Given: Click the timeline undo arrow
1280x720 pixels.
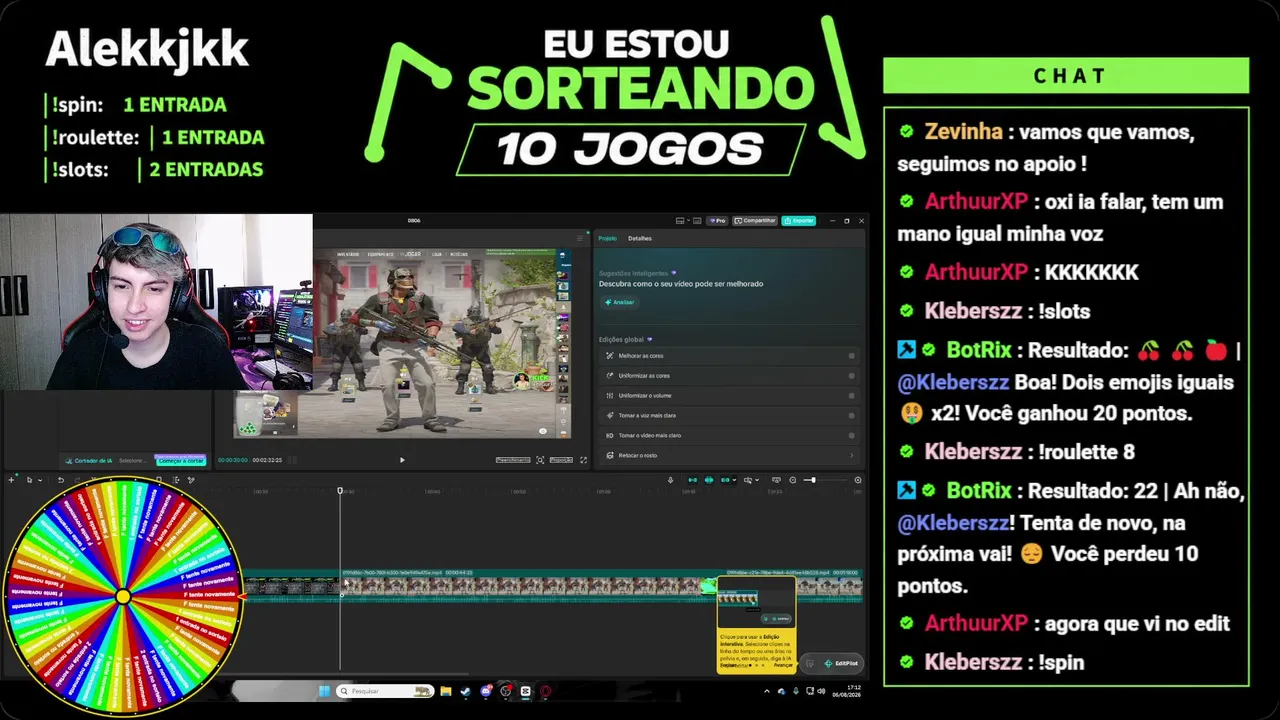Looking at the screenshot, I should [60, 480].
